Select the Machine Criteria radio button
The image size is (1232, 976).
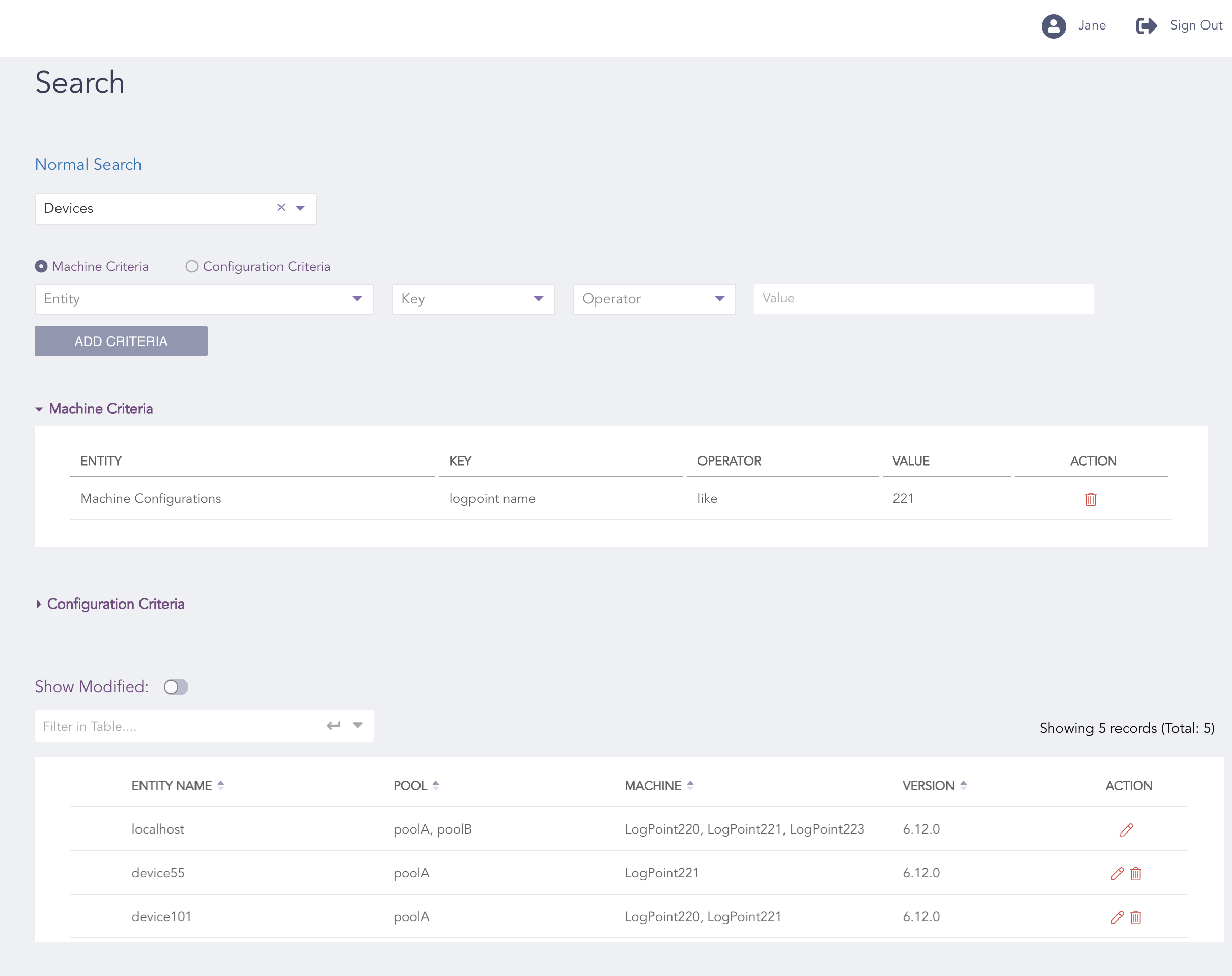tap(41, 267)
